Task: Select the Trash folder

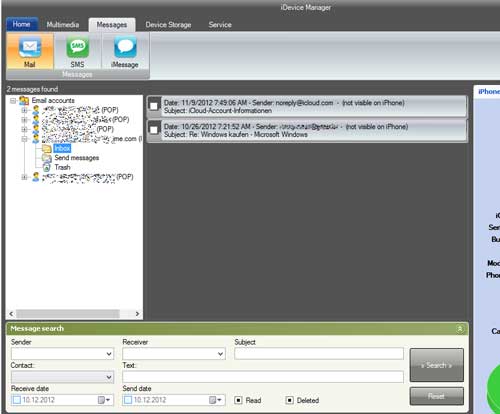Action: pos(62,167)
